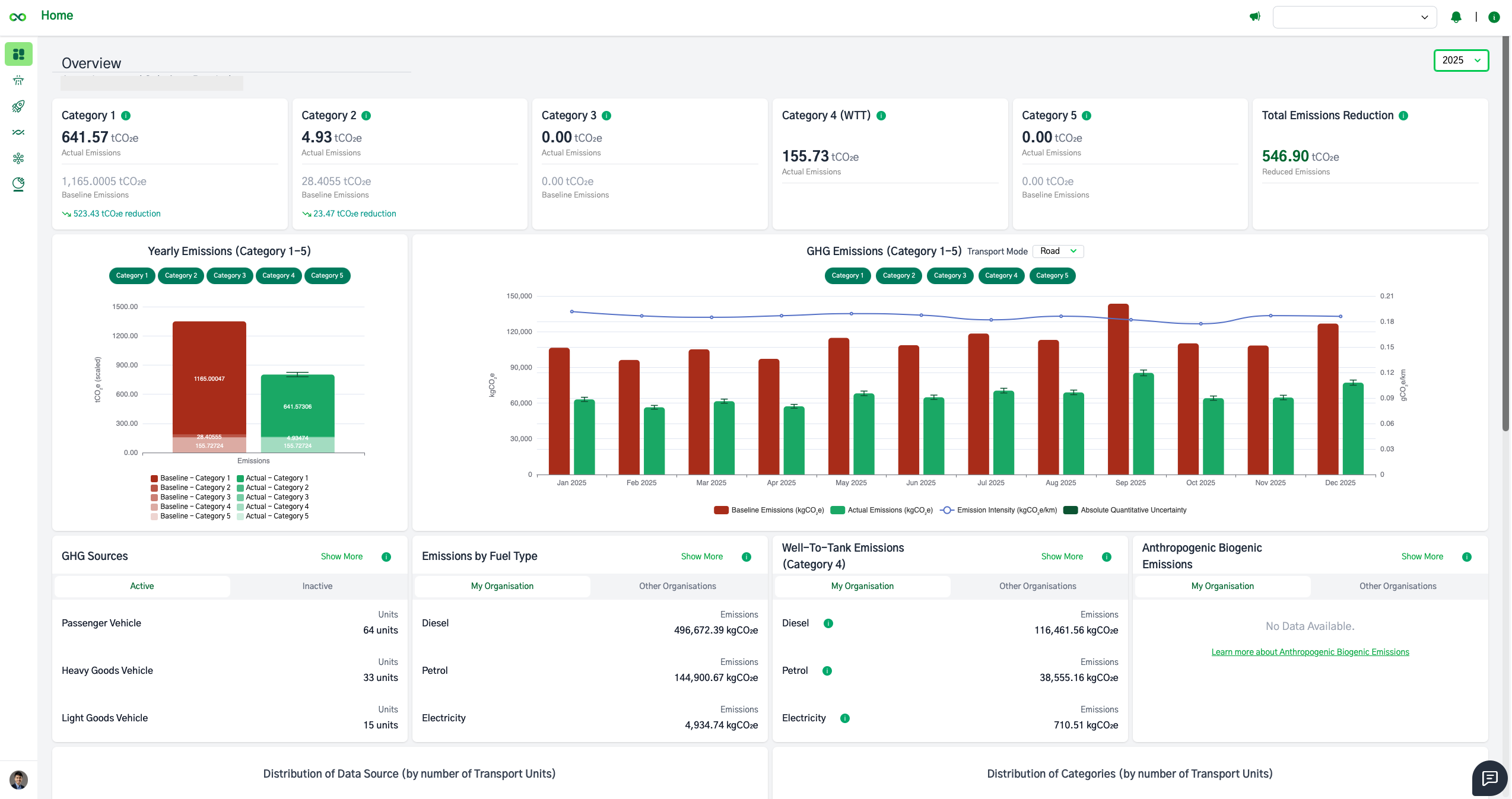Select Other Organisations tab in Emissions by Fuel Type
This screenshot has width=1512, height=799.
tap(678, 586)
